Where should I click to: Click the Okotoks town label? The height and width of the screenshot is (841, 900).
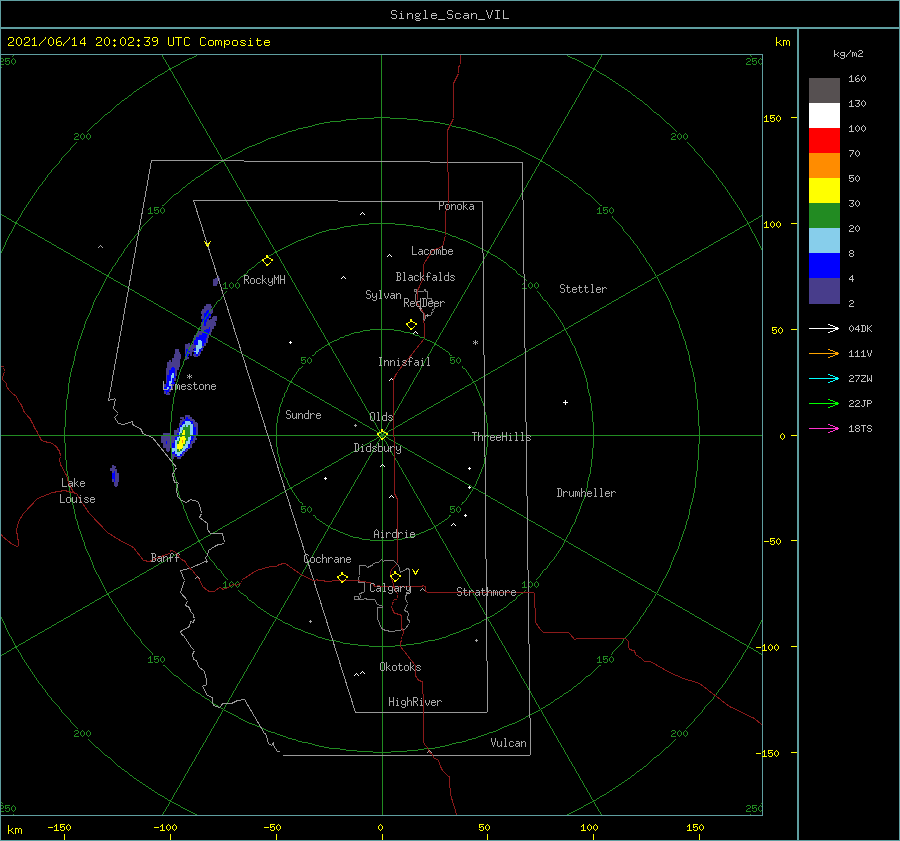point(400,667)
